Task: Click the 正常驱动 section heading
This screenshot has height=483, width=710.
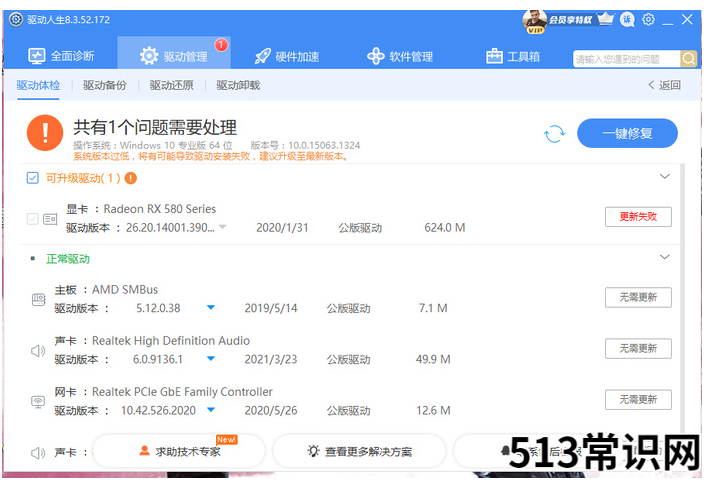Action: tap(68, 259)
